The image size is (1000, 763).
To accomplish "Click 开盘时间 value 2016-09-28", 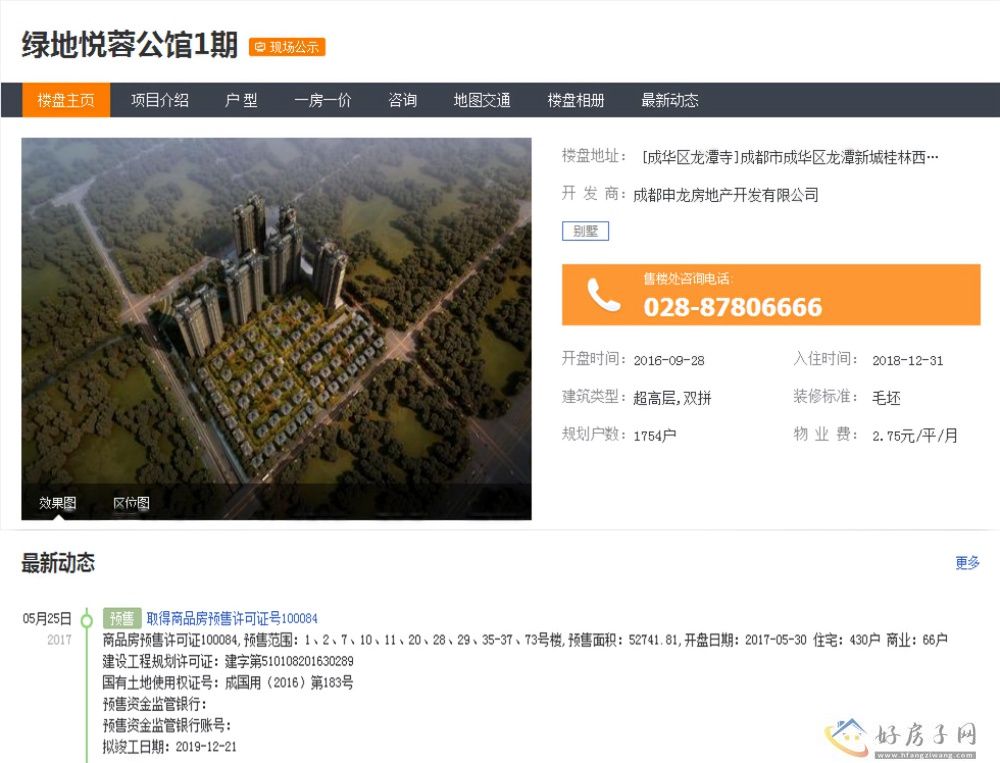I will pos(669,360).
